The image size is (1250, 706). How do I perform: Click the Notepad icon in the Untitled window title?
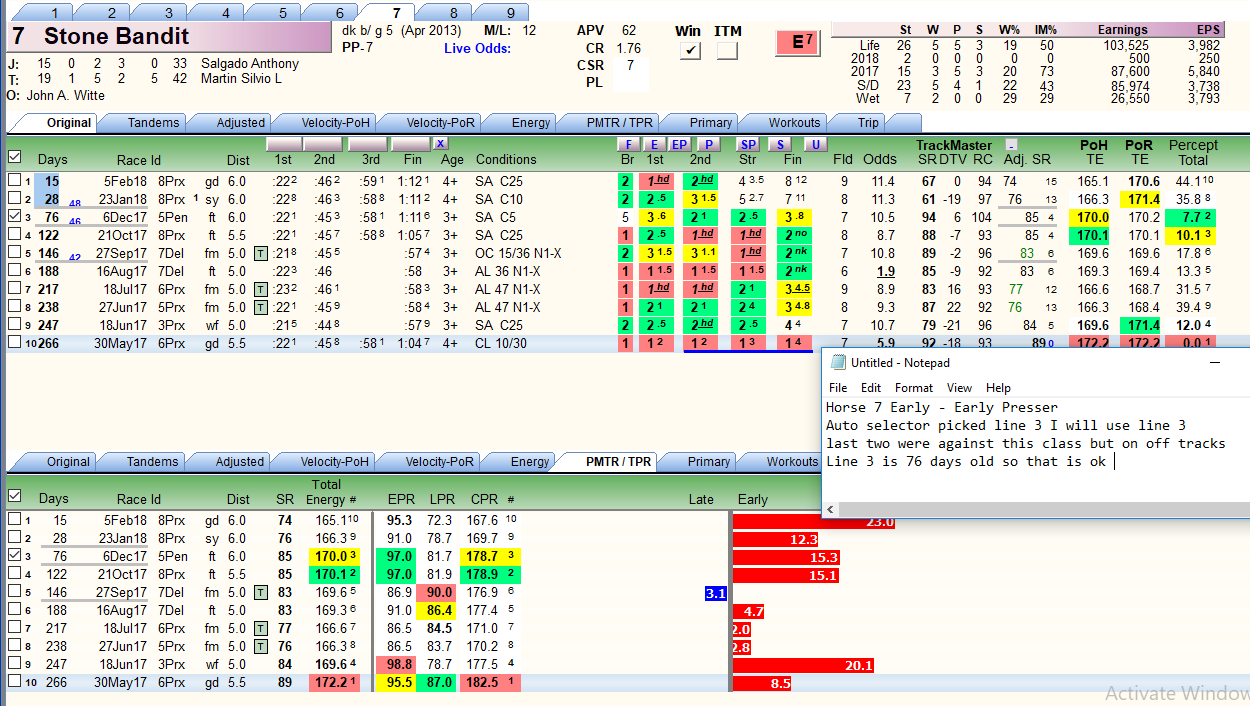(838, 362)
